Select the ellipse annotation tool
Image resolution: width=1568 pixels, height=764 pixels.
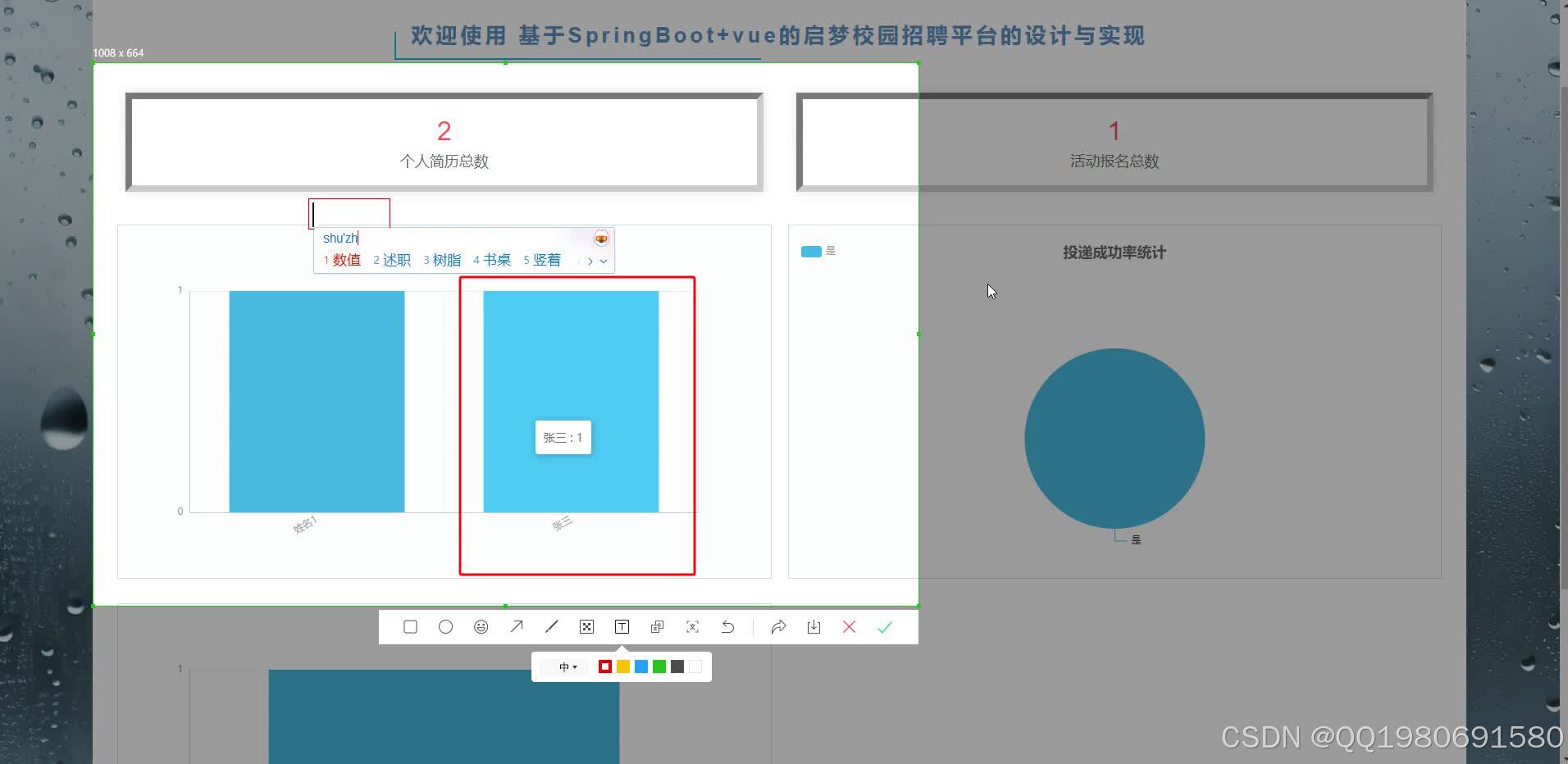point(445,626)
